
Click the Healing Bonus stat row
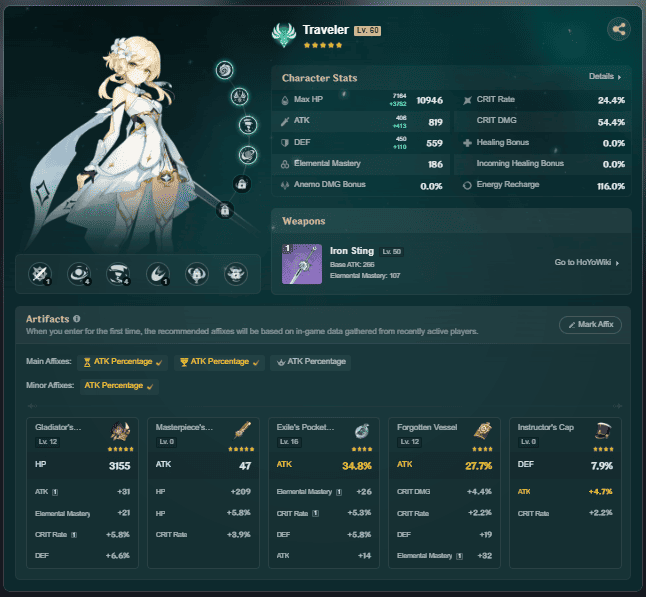tap(543, 143)
